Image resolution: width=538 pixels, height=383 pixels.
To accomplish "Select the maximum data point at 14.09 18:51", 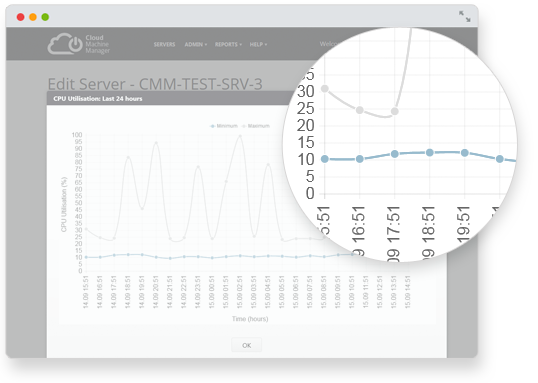I will [x=128, y=158].
